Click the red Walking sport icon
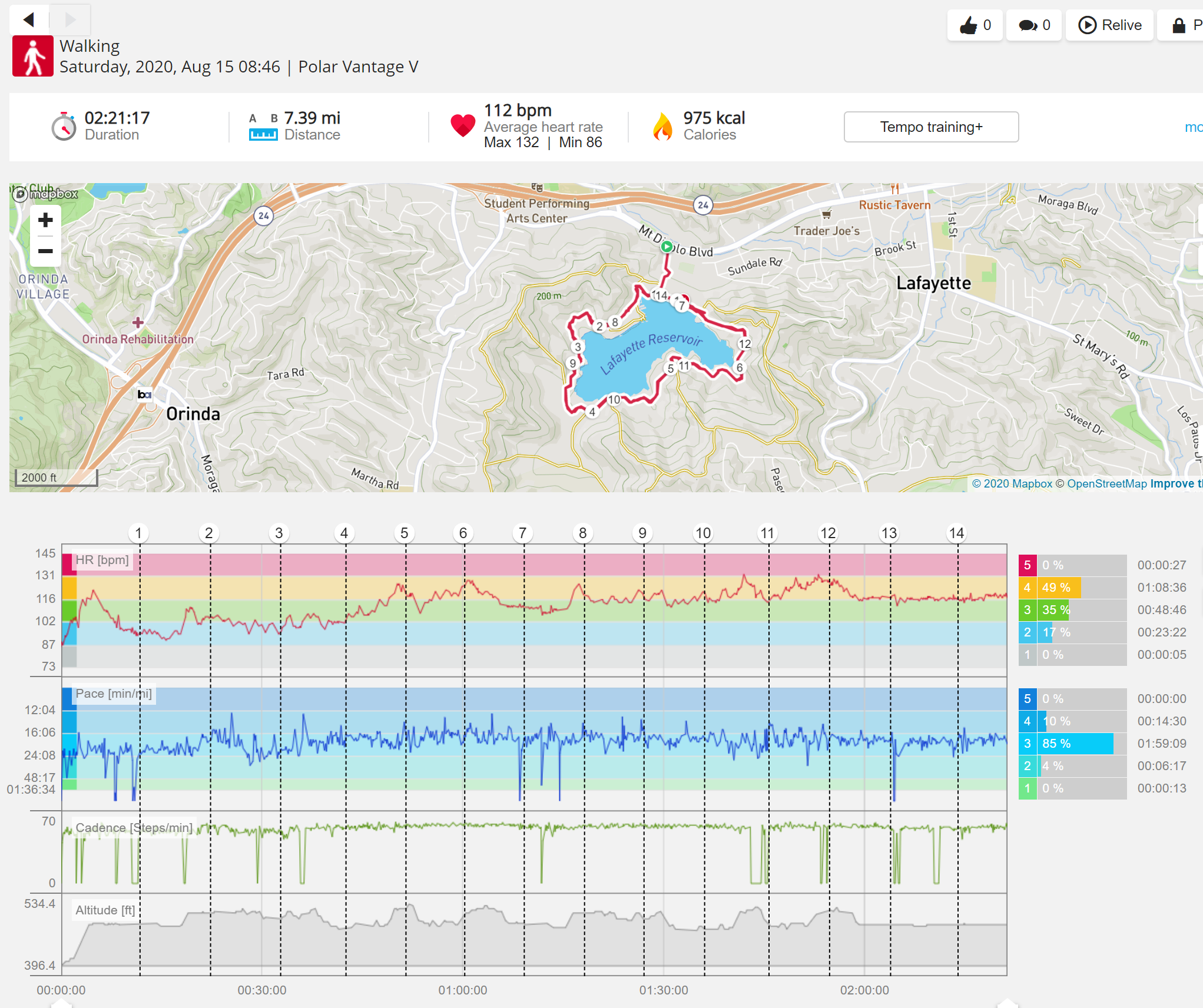Image resolution: width=1203 pixels, height=1008 pixels. (33, 56)
